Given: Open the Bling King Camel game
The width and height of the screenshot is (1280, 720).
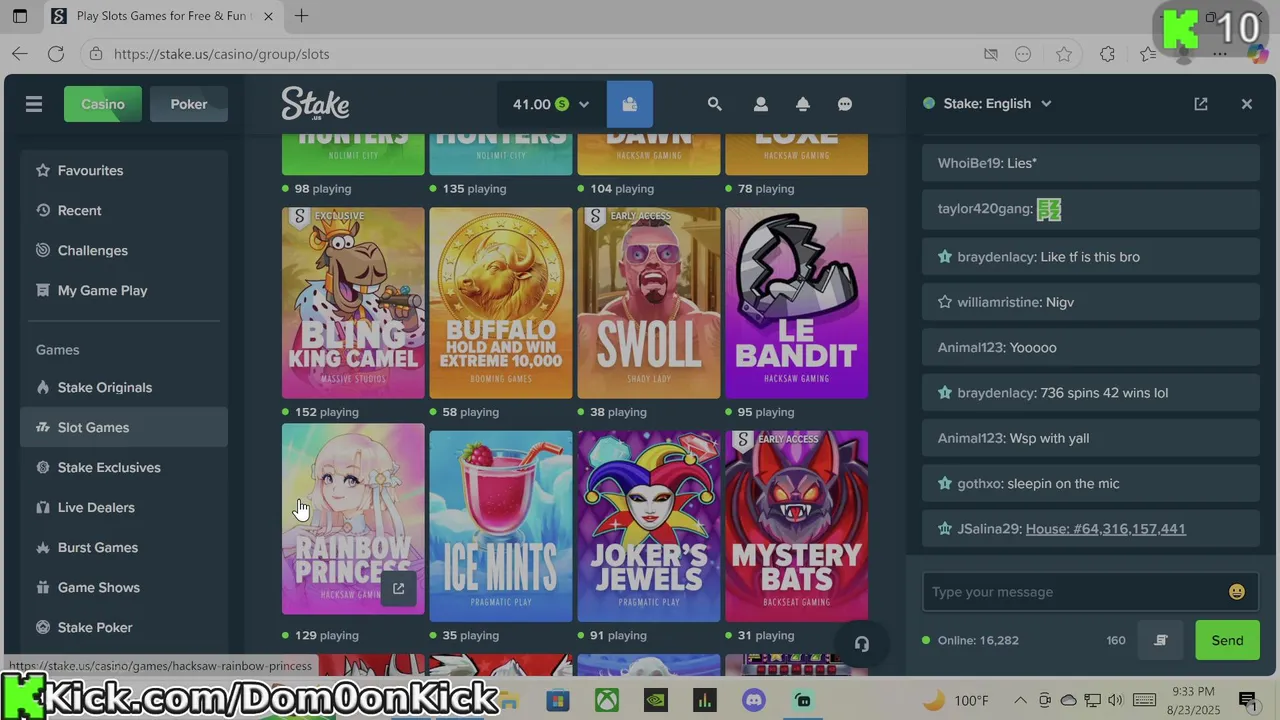Looking at the screenshot, I should 353,303.
